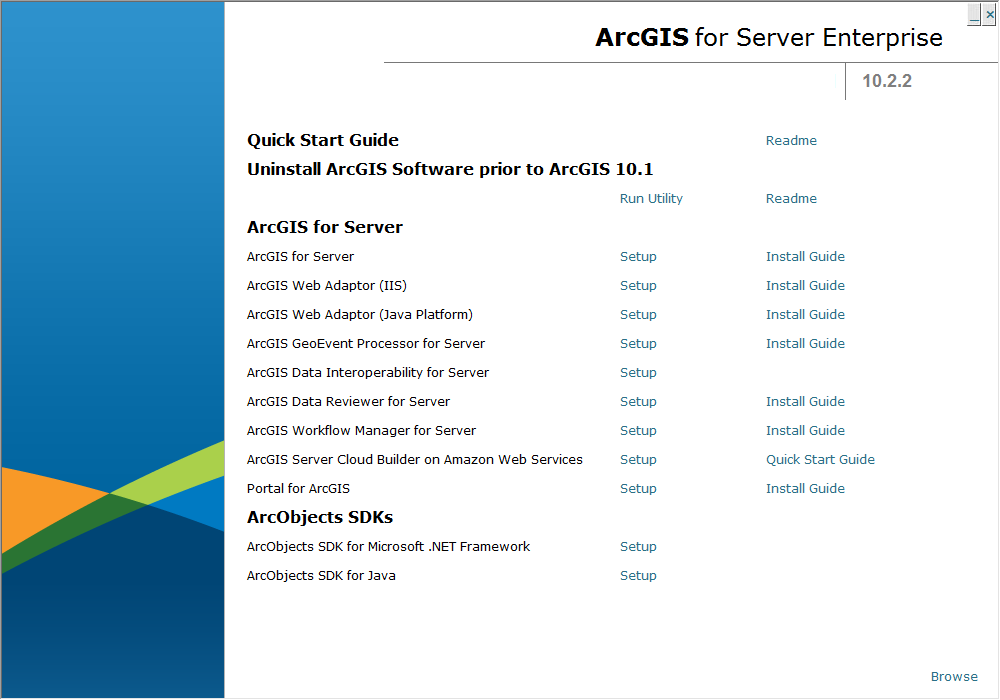
Task: Start Setup for Portal for ArcGIS
Action: tap(638, 488)
